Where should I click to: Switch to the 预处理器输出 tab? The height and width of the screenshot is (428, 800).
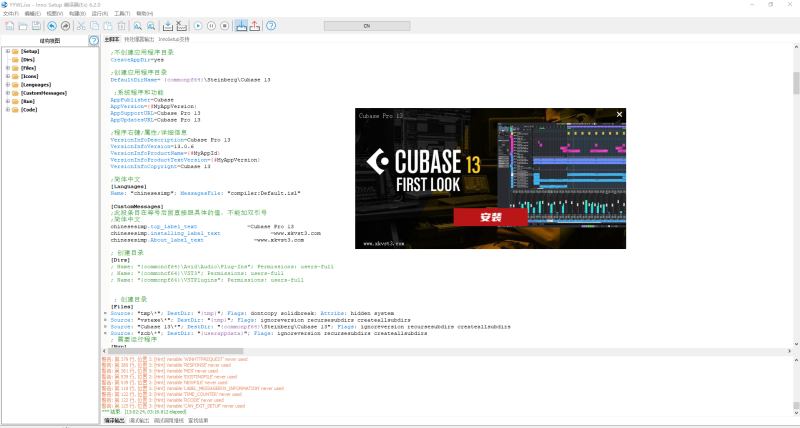point(139,39)
